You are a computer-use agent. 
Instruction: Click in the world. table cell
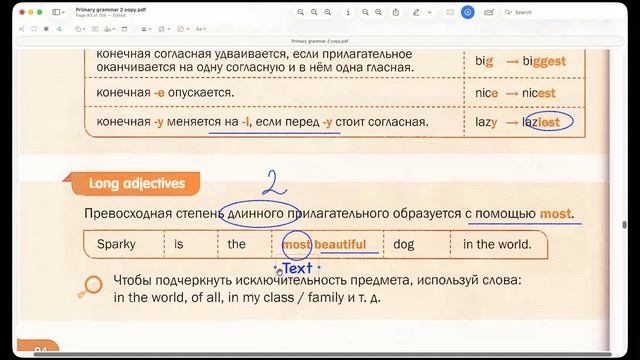tap(497, 244)
